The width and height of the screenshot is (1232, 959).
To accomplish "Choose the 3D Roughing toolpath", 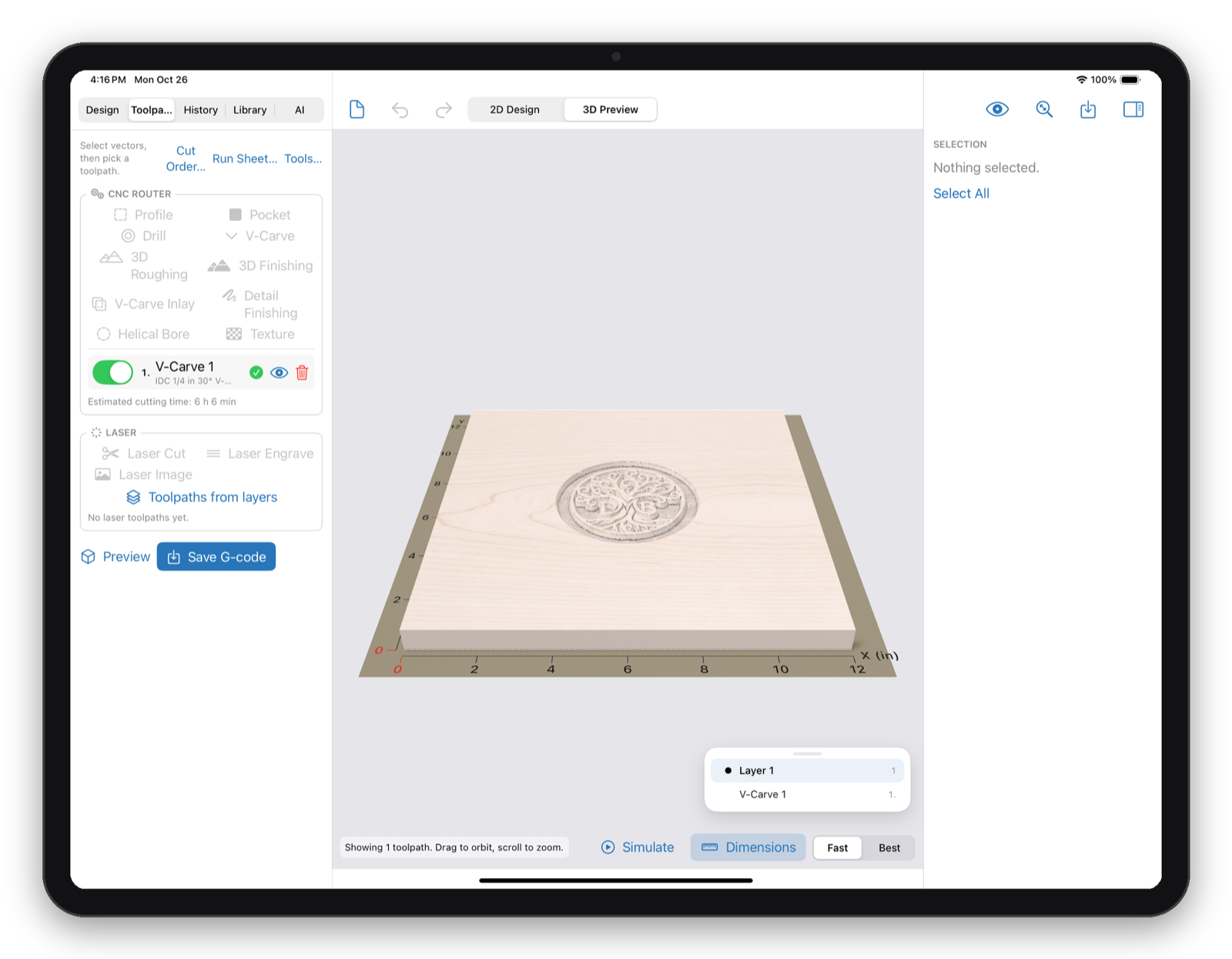I will click(144, 266).
